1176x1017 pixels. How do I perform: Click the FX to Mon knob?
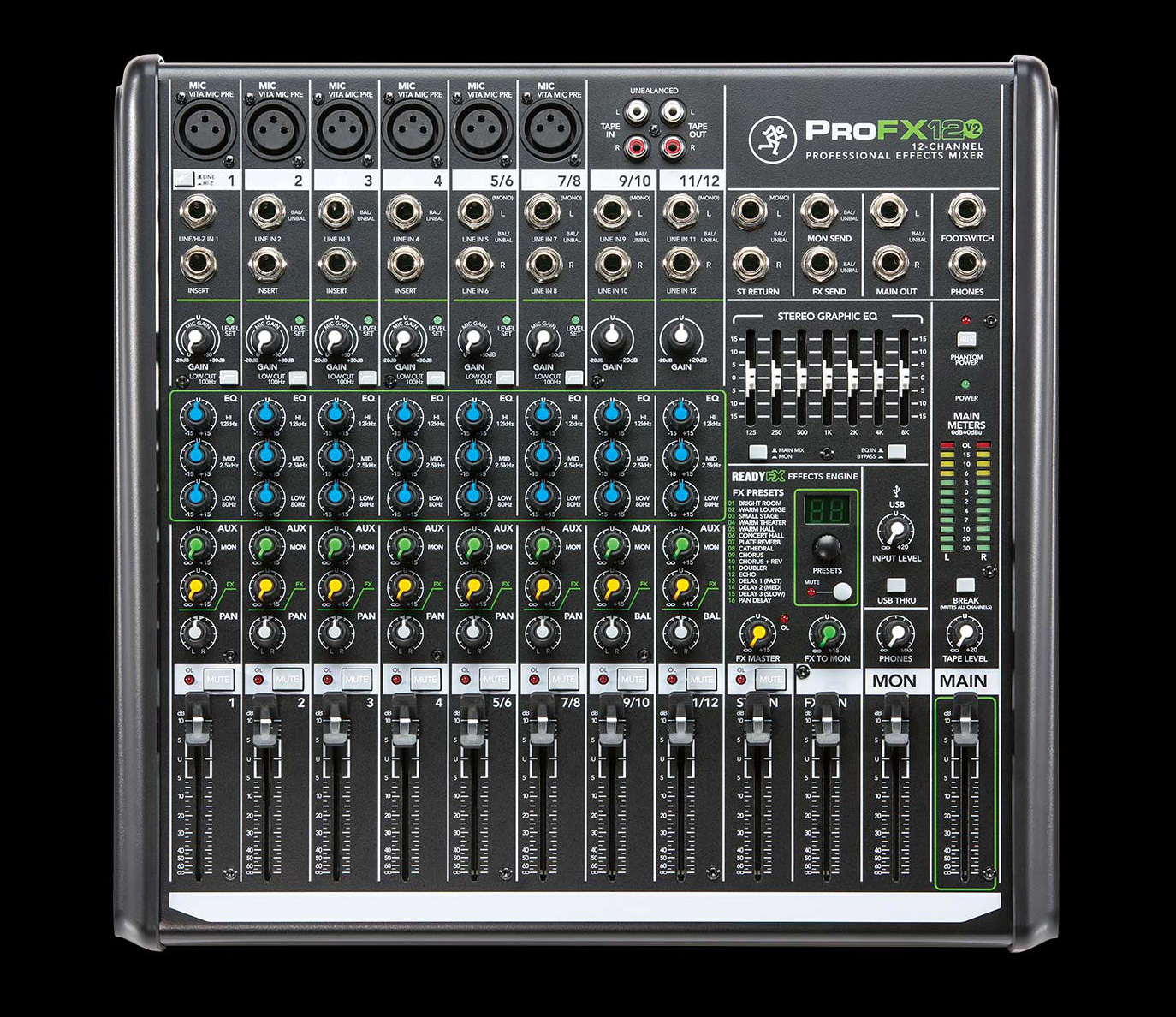click(x=827, y=634)
